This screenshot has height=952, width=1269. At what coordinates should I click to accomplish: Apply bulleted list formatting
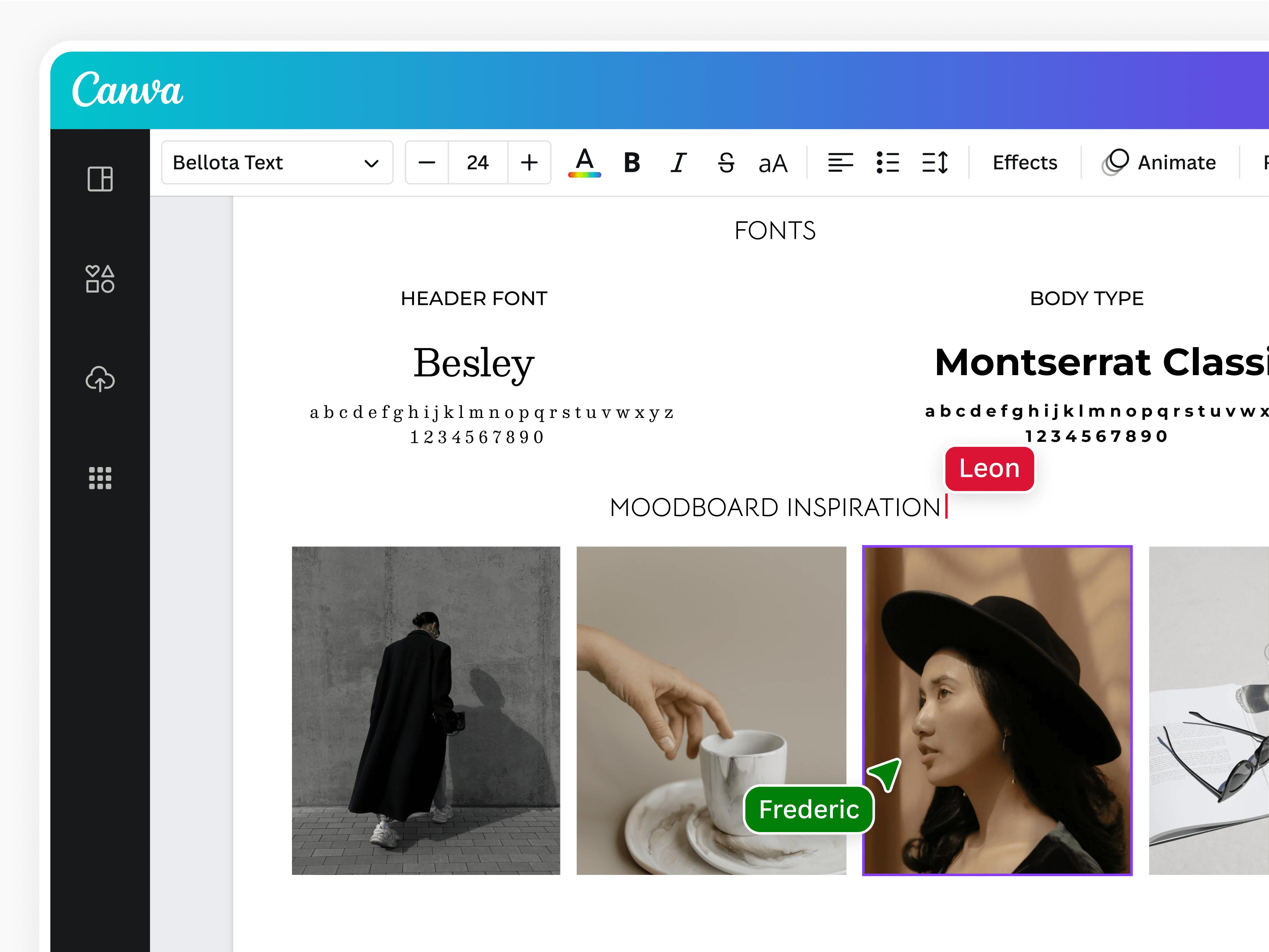888,163
